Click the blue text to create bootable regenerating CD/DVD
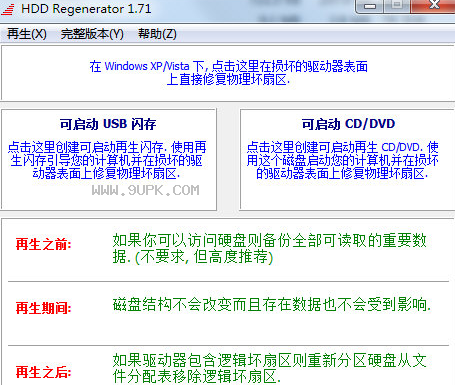The height and width of the screenshot is (385, 455). pyautogui.click(x=342, y=160)
